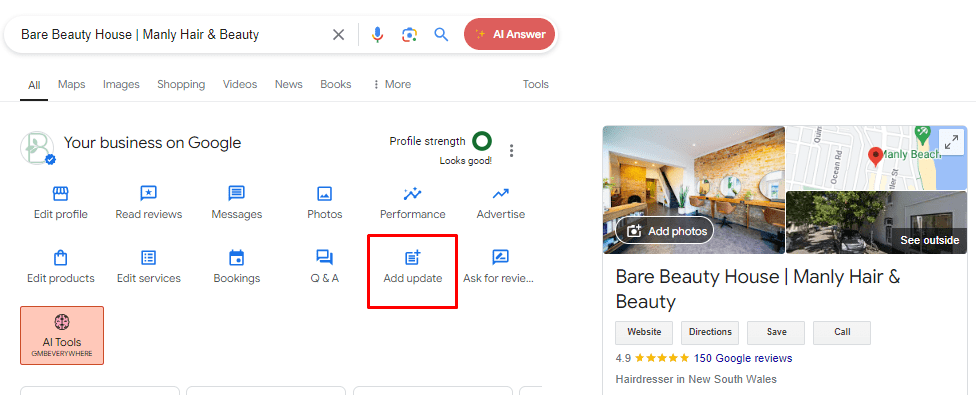
Task: Switch to the Images tab
Action: tap(121, 85)
